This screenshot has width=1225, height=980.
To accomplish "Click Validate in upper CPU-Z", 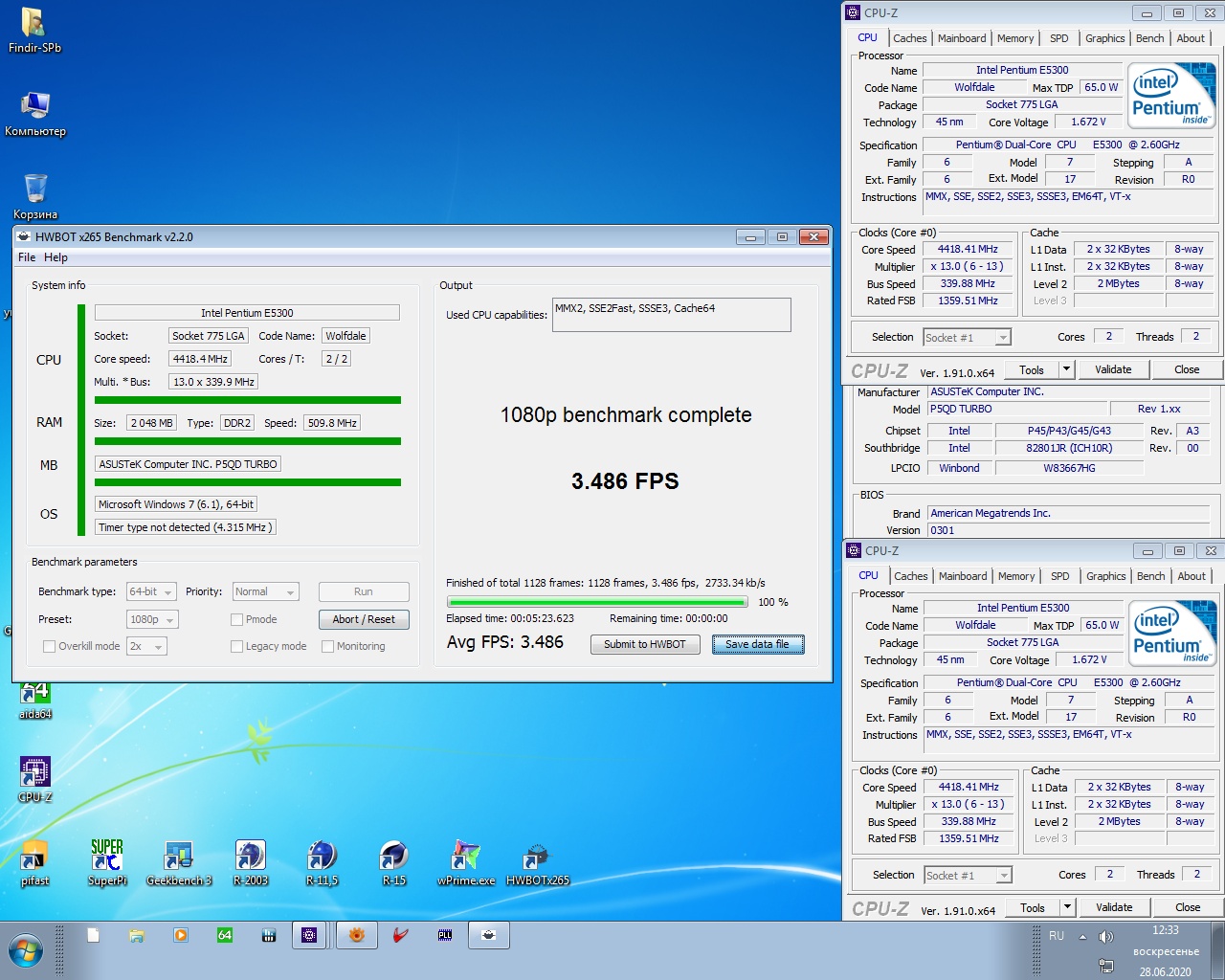I will 1113,369.
